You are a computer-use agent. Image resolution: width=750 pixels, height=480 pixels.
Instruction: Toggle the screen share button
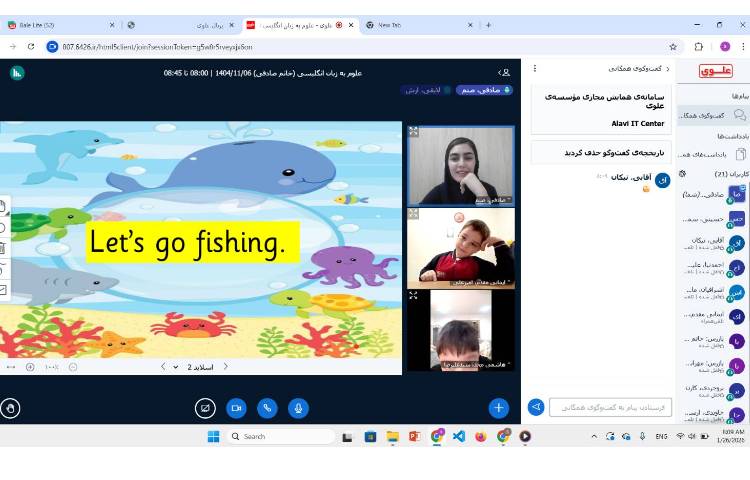pyautogui.click(x=205, y=408)
